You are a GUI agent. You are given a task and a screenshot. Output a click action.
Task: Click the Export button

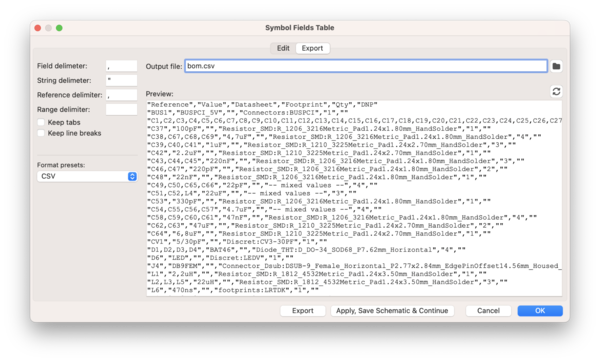tap(303, 311)
